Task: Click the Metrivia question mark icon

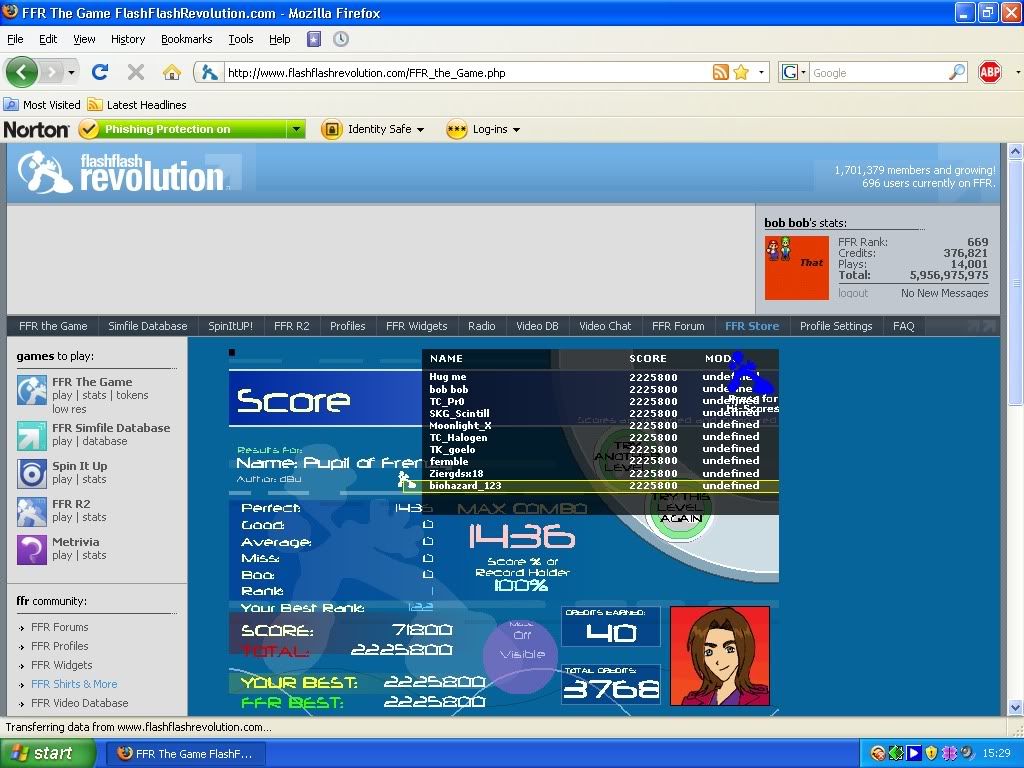Action: 32,549
